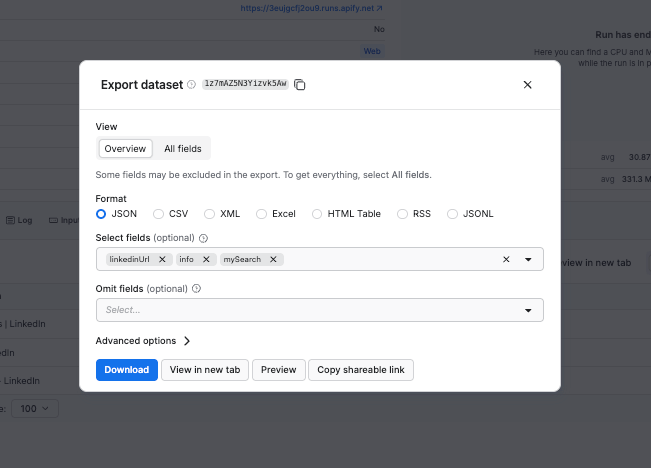The width and height of the screenshot is (651, 468).
Task: Open the Log tab in background page
Action: (x=19, y=220)
